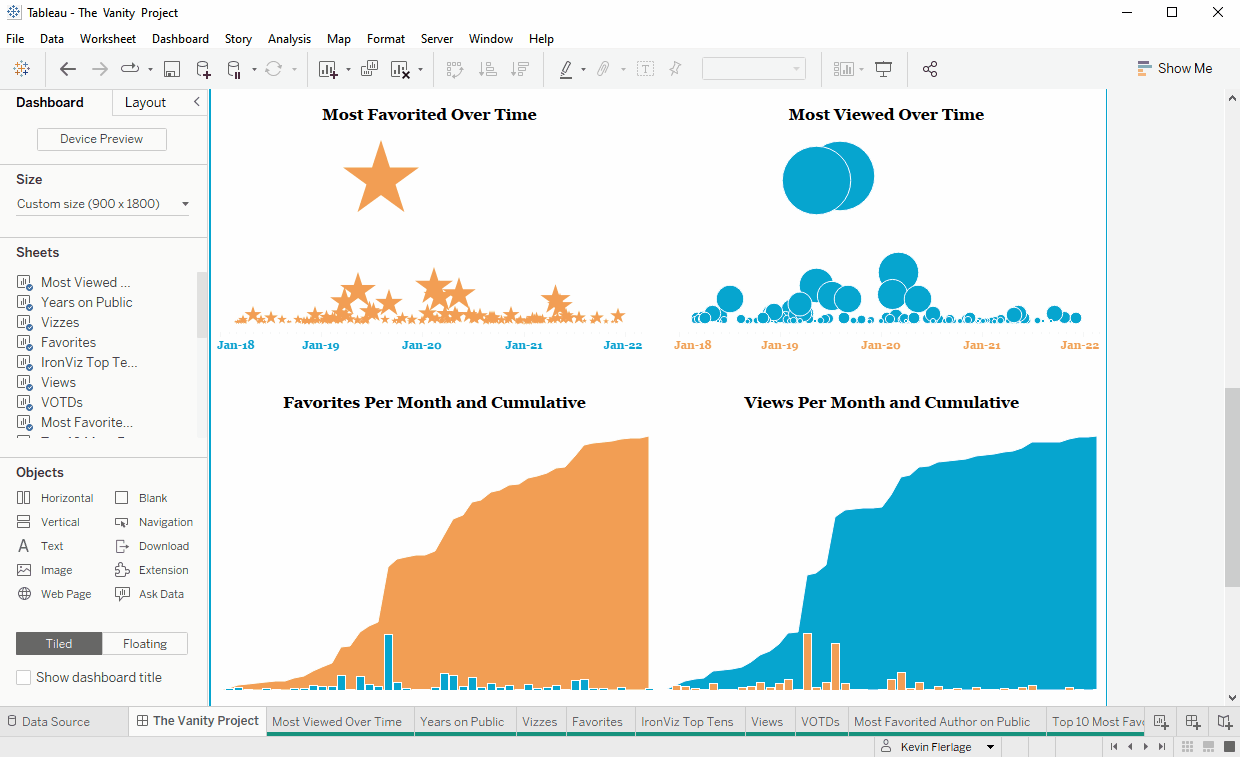
Task: Open the Analysis menu
Action: 289,39
